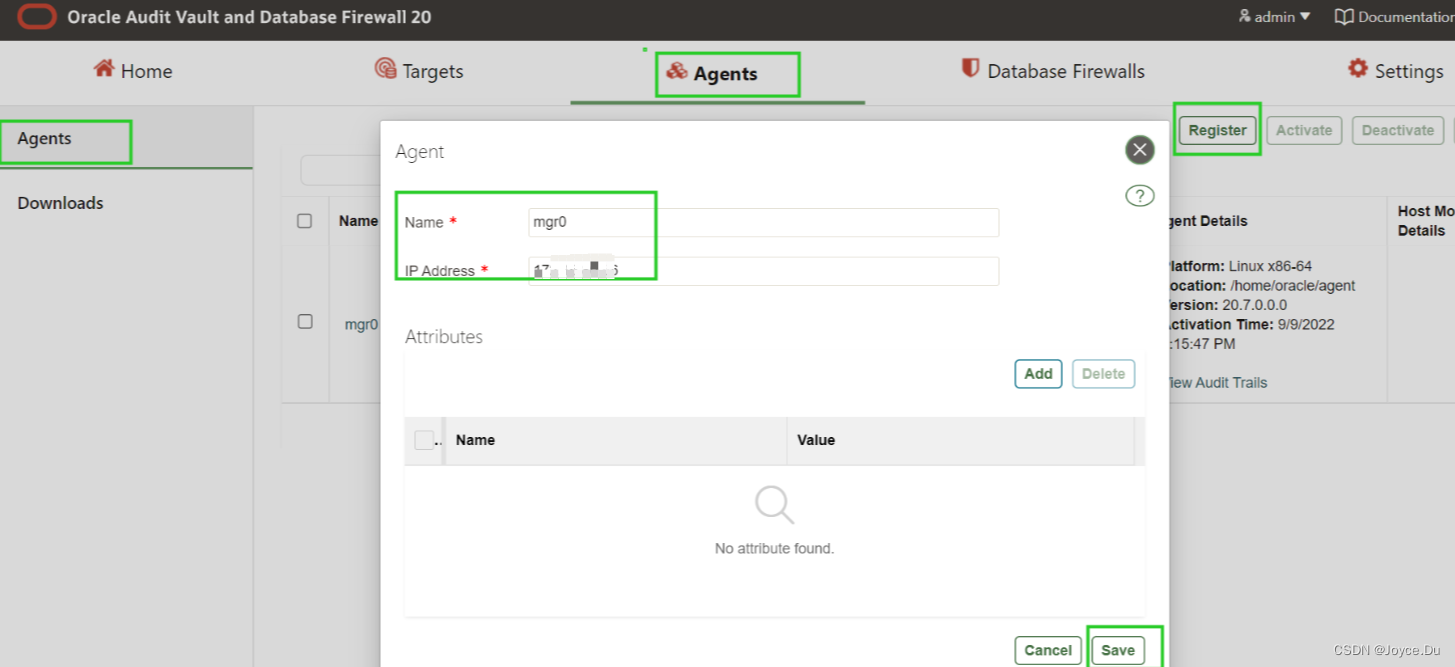Open Documentation via the book icon

pyautogui.click(x=1345, y=16)
